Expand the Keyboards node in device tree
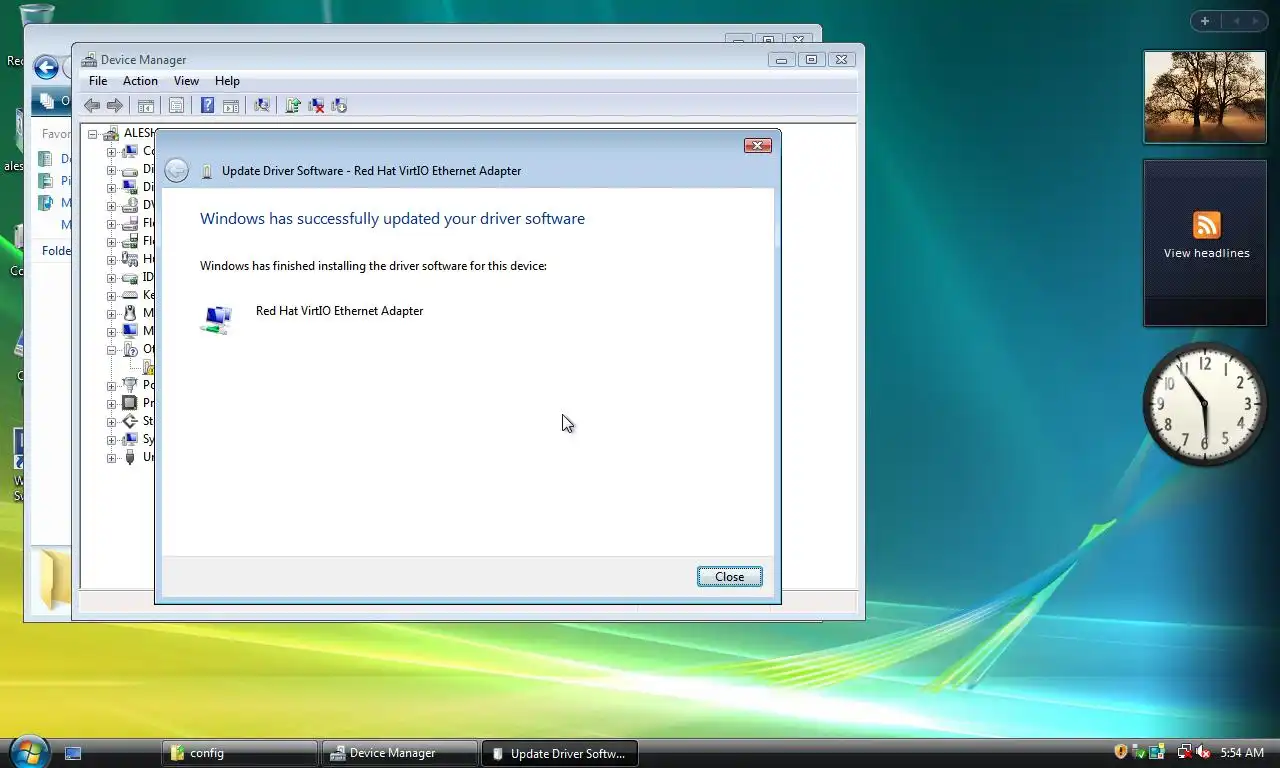 [112, 296]
